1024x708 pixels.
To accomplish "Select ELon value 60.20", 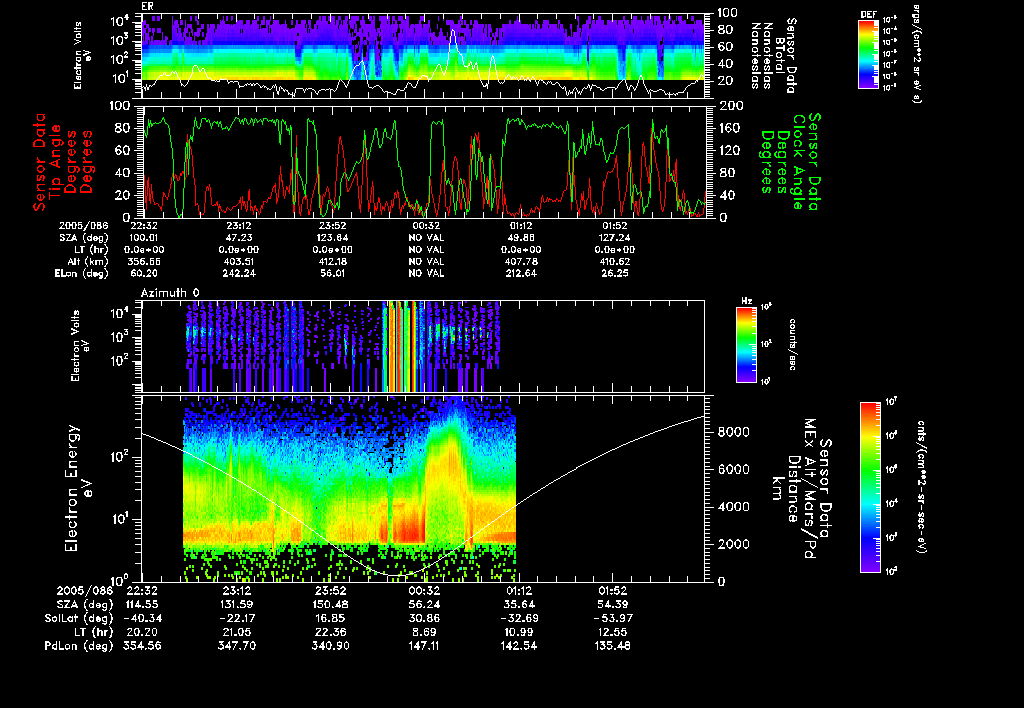I will (144, 273).
